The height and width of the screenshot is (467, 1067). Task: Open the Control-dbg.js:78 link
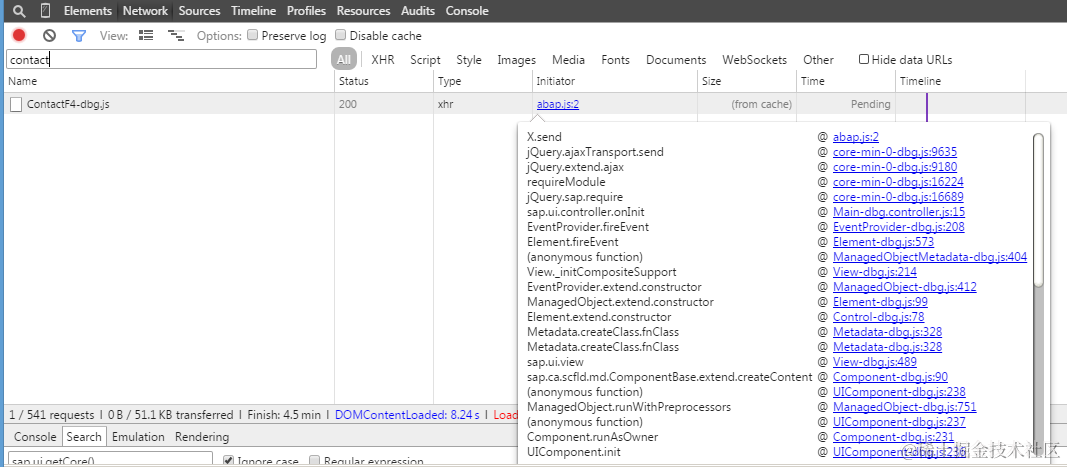879,317
